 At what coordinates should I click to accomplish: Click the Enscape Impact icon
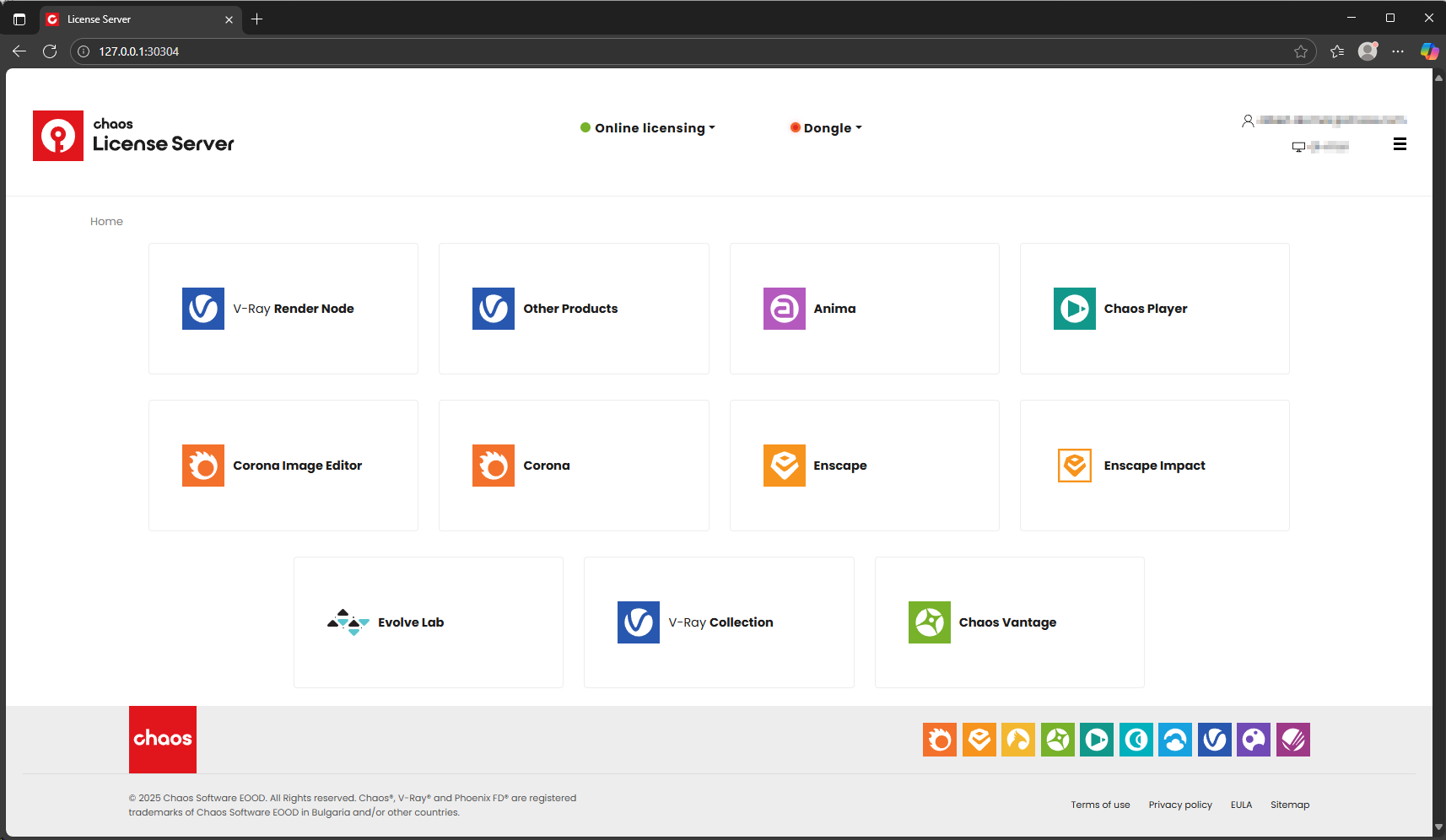1074,465
